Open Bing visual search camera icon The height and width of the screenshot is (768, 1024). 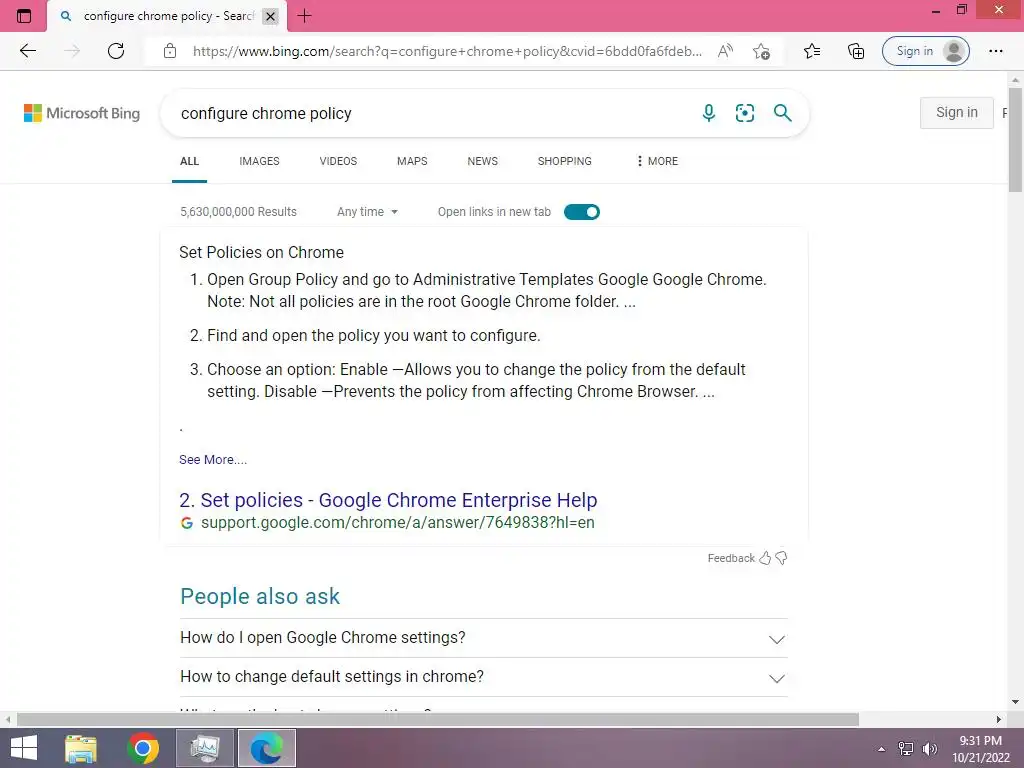click(x=744, y=113)
